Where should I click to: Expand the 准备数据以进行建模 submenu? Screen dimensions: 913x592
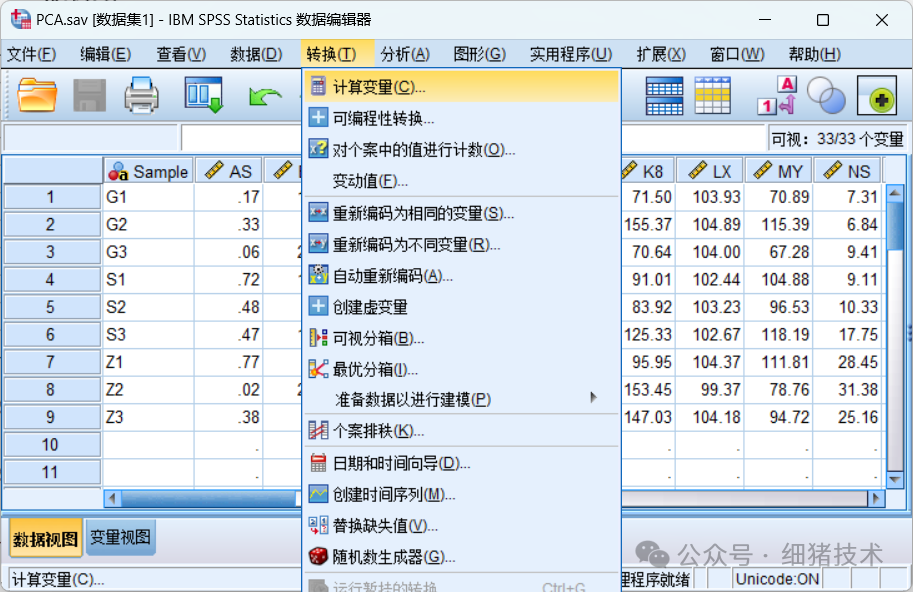pyautogui.click(x=400, y=398)
